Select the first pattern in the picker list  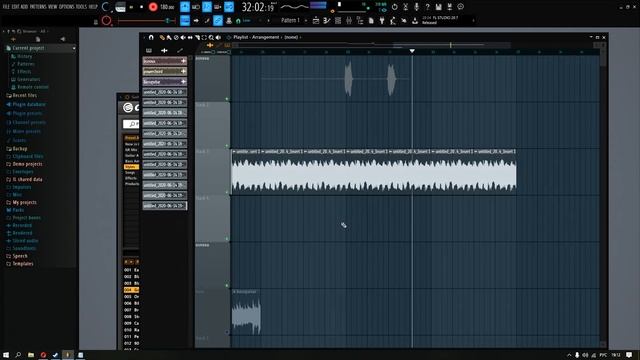(x=164, y=61)
